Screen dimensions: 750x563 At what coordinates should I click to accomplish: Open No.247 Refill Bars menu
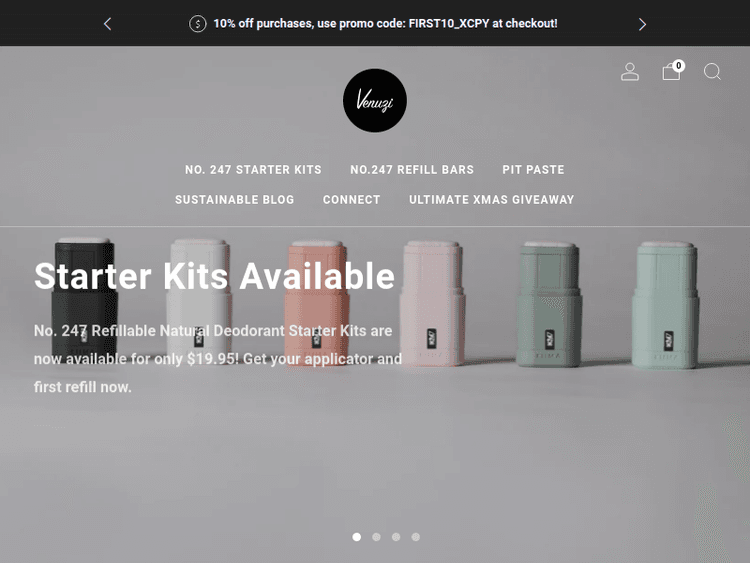pyautogui.click(x=412, y=170)
